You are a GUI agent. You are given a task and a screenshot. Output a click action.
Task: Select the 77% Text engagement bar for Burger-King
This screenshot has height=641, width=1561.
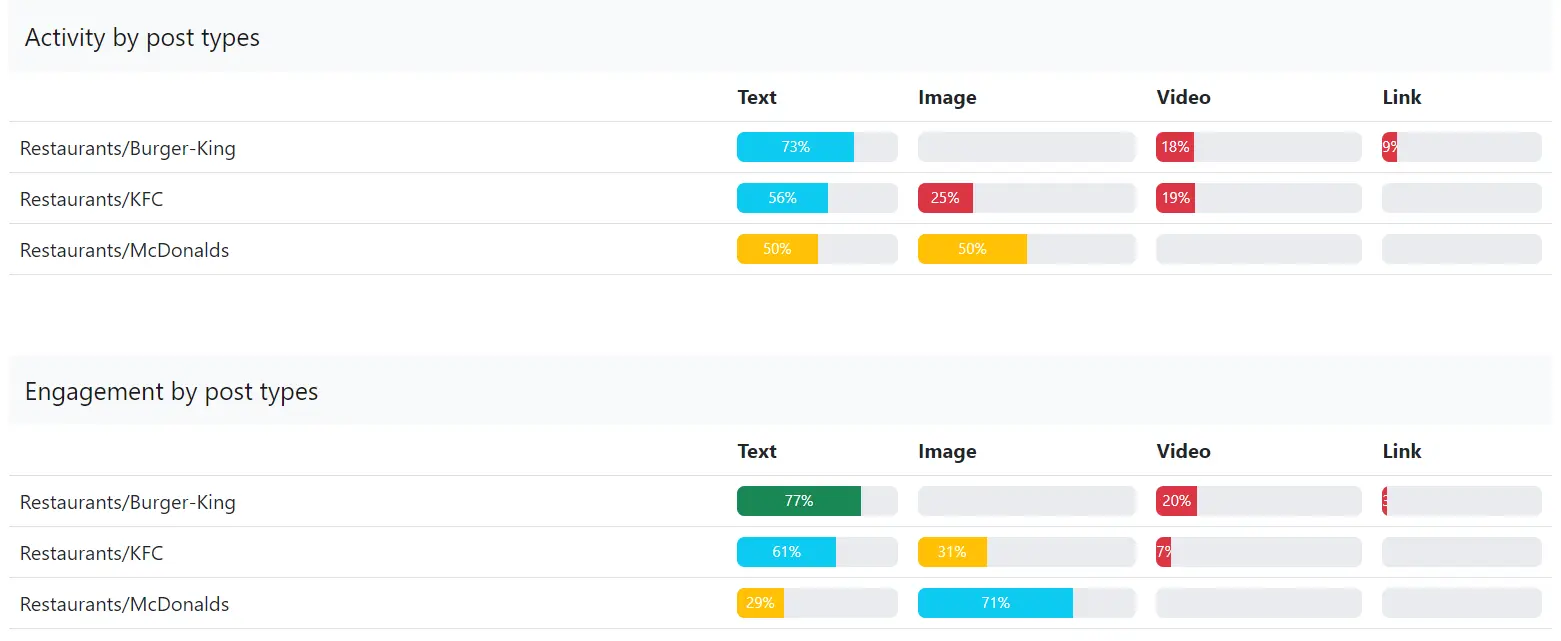800,501
